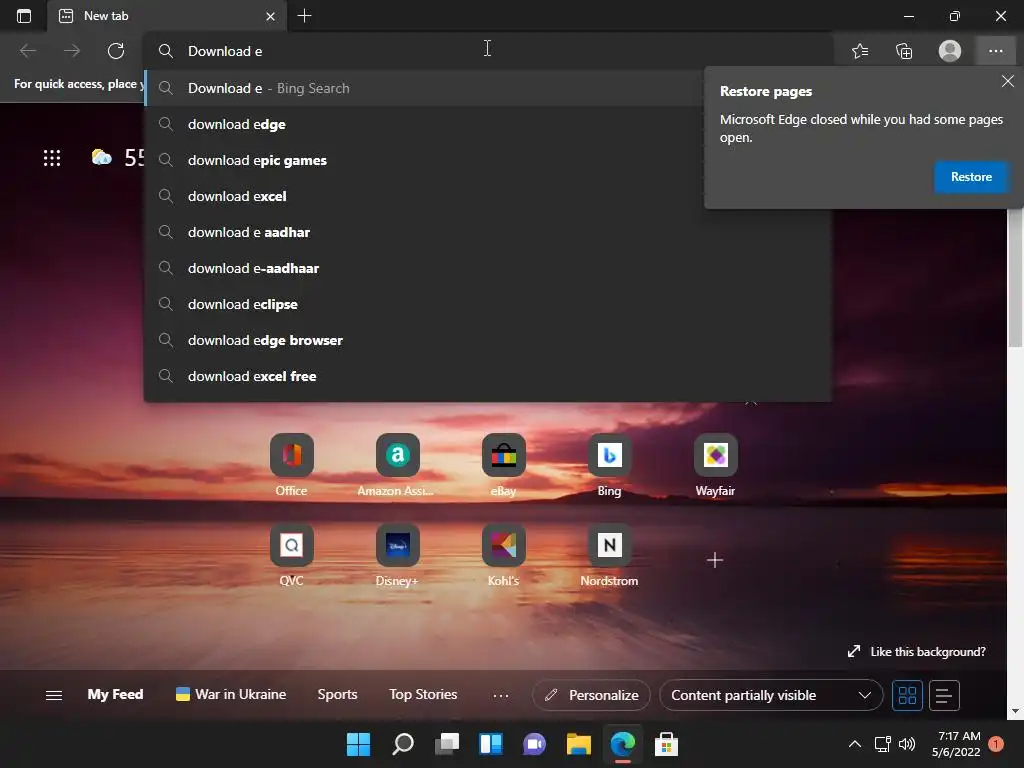Choose suggestion 'download edge browser'
Screen dimensions: 1024x768
coord(488,340)
